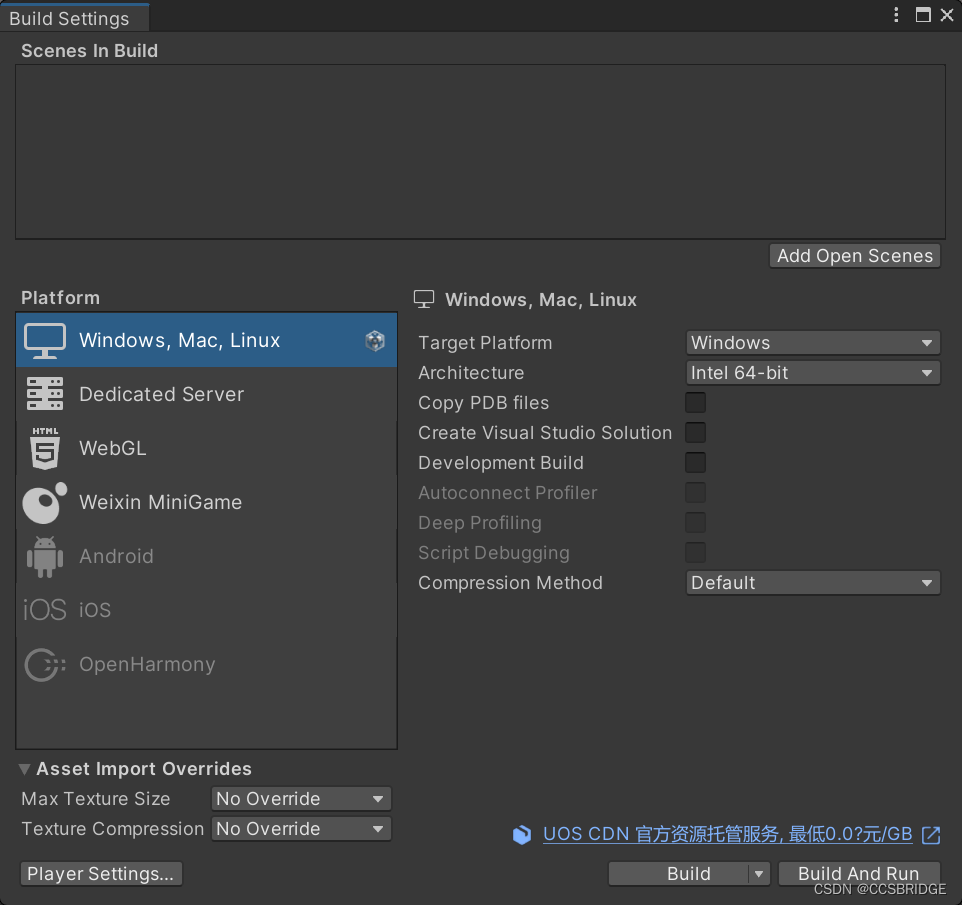962x905 pixels.
Task: Click the Create Visual Studio Solution label
Action: (545, 433)
